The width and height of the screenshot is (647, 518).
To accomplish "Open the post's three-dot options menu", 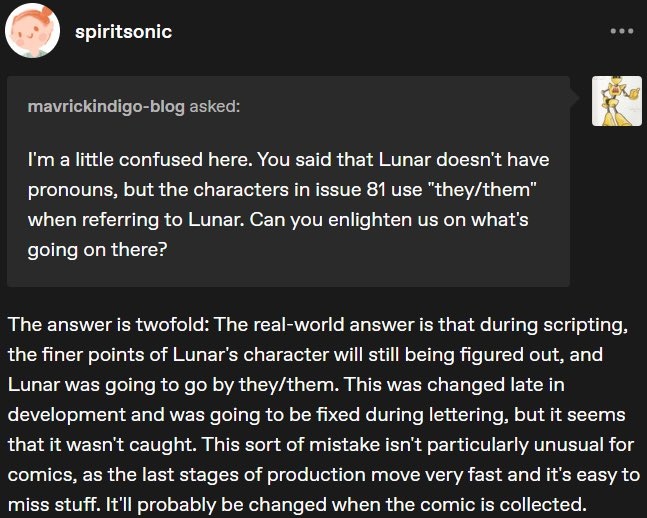I will pos(621,31).
